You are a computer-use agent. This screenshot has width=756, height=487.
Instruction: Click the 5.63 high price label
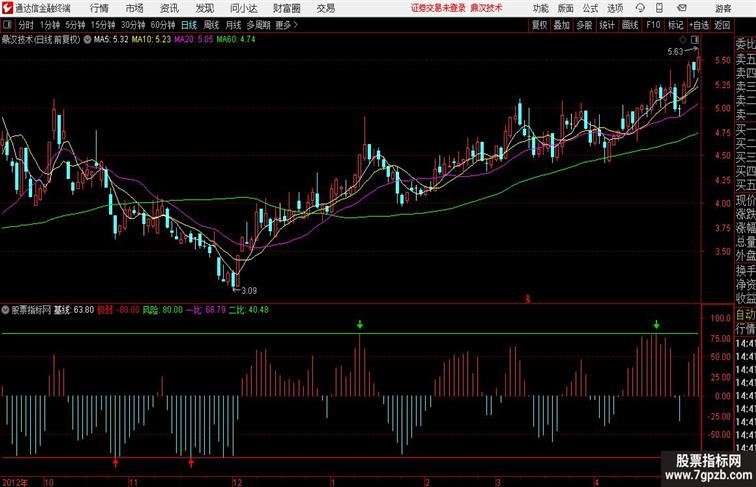675,51
